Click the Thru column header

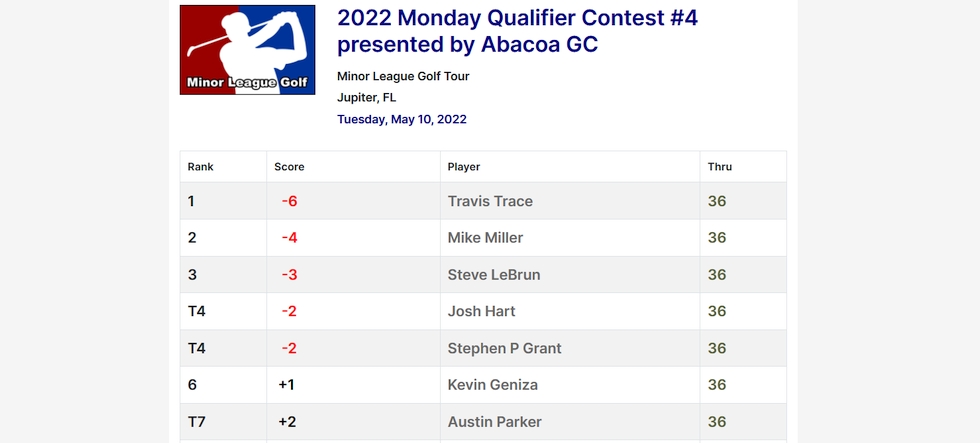719,167
